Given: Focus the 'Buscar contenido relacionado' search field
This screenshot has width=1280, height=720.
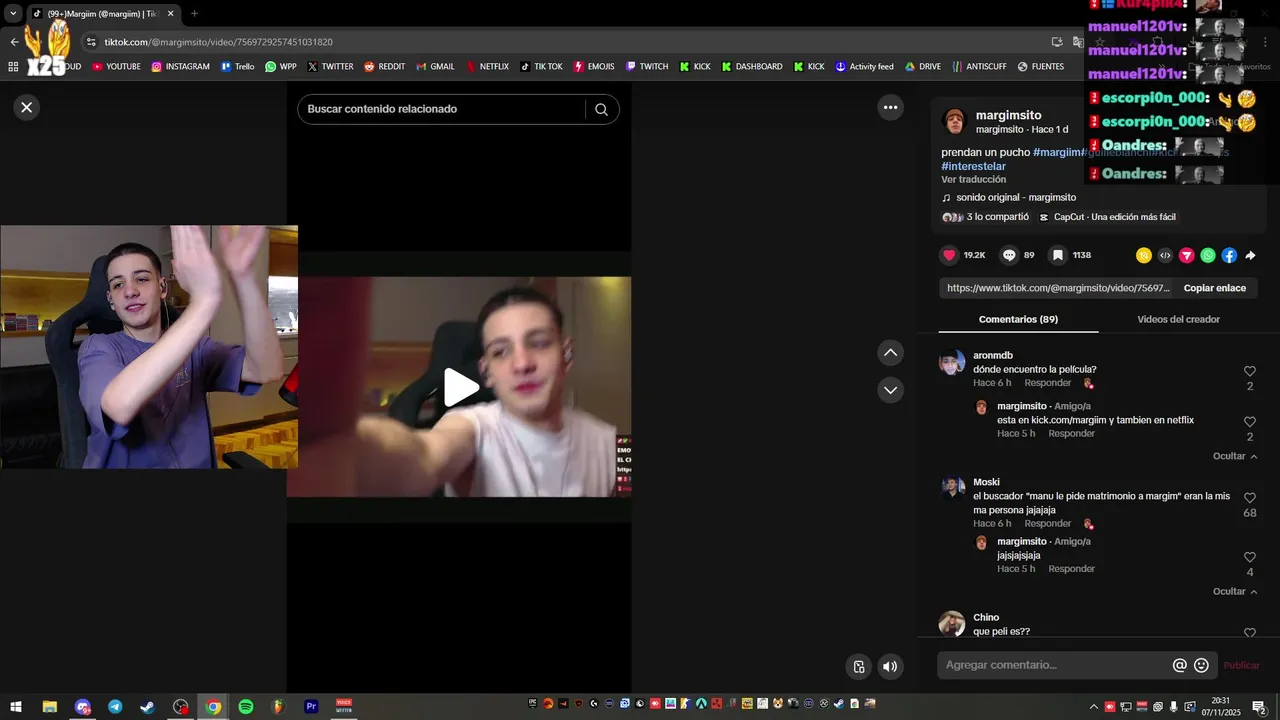Looking at the screenshot, I should (x=440, y=109).
